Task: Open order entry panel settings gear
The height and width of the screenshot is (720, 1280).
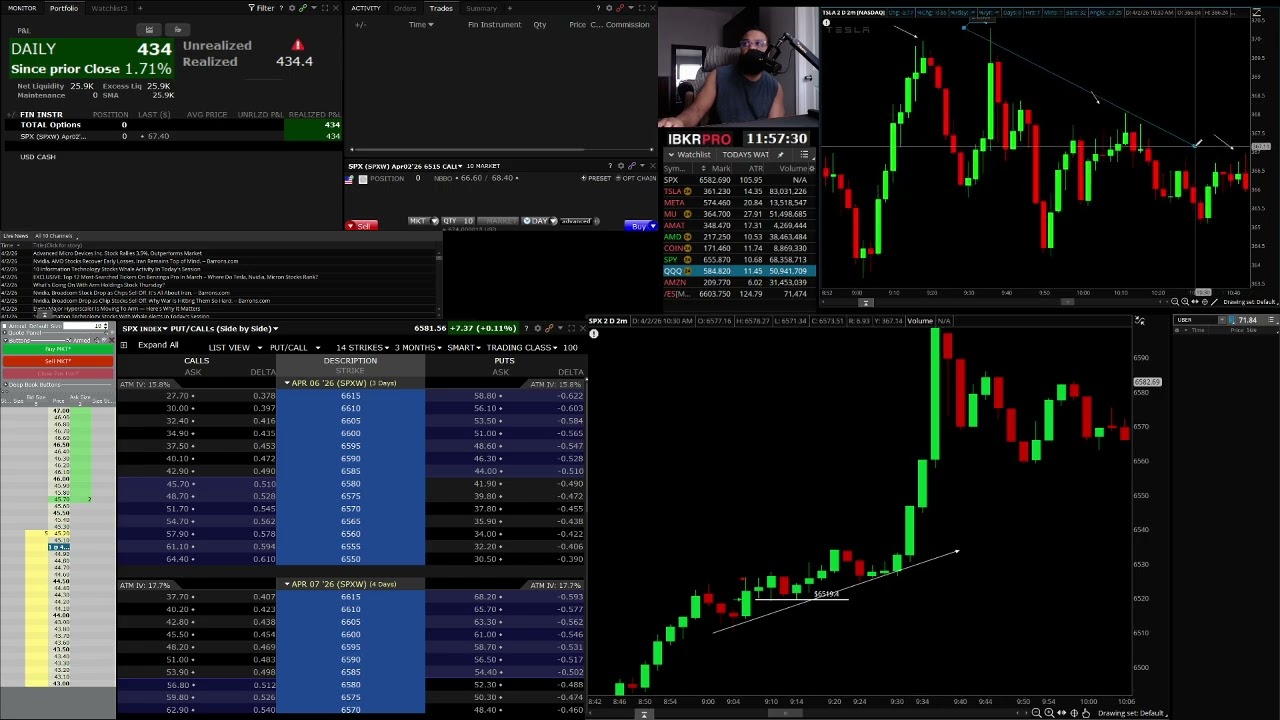Action: tap(620, 166)
